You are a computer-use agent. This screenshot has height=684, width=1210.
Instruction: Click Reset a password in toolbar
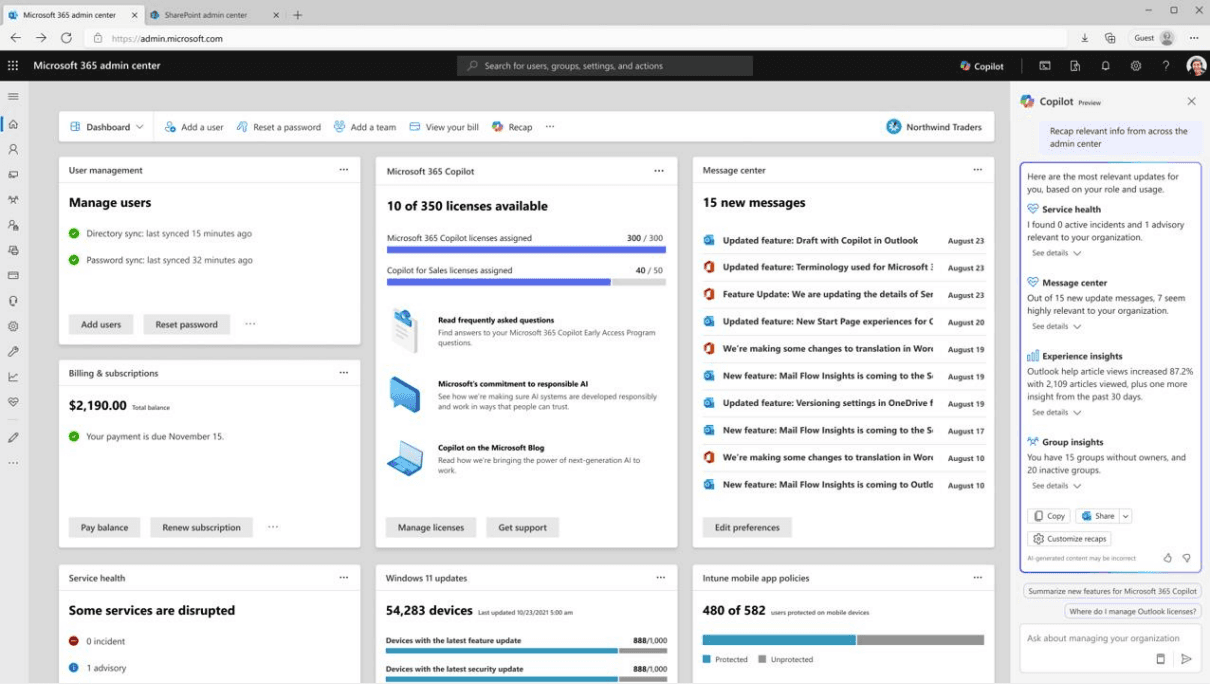tap(279, 127)
